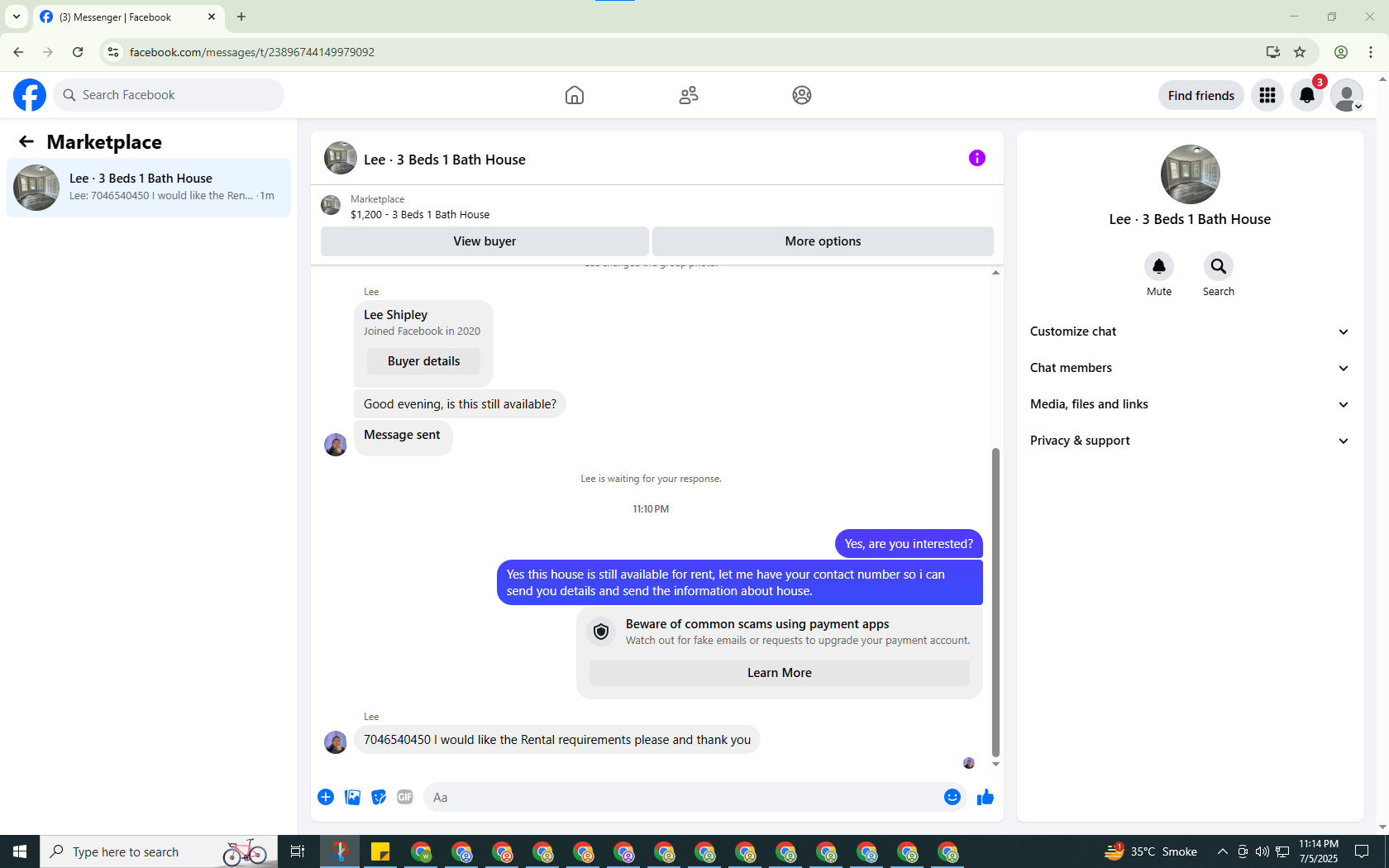Close the Messenger browser tab
The image size is (1389, 868).
(x=212, y=17)
